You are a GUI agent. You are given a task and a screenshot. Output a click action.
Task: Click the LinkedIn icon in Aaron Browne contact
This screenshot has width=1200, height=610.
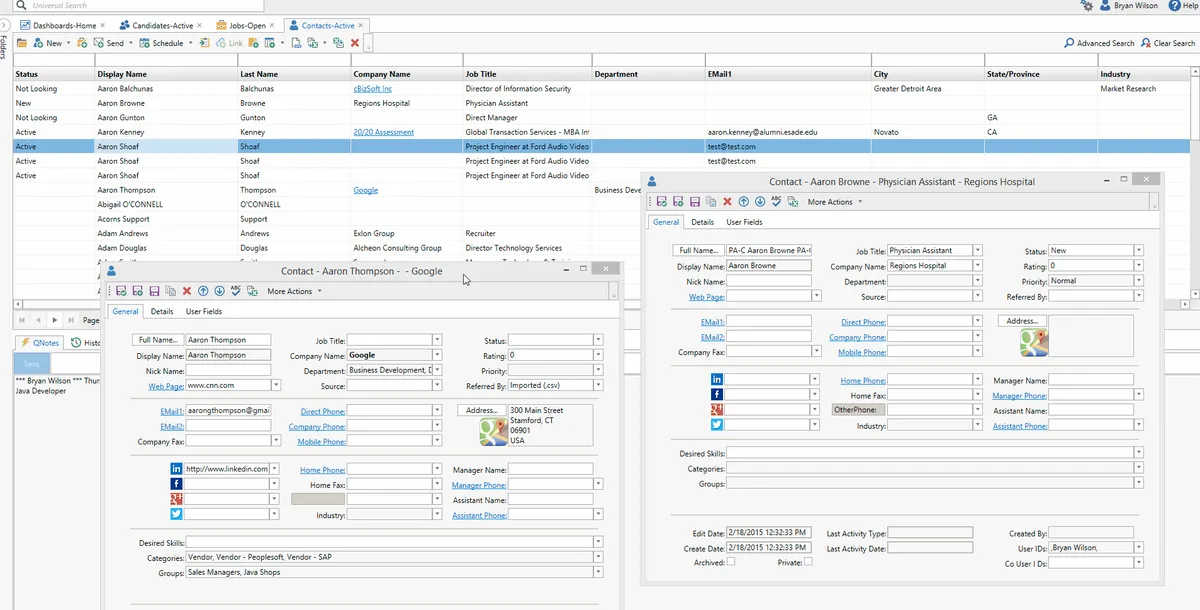pos(717,380)
